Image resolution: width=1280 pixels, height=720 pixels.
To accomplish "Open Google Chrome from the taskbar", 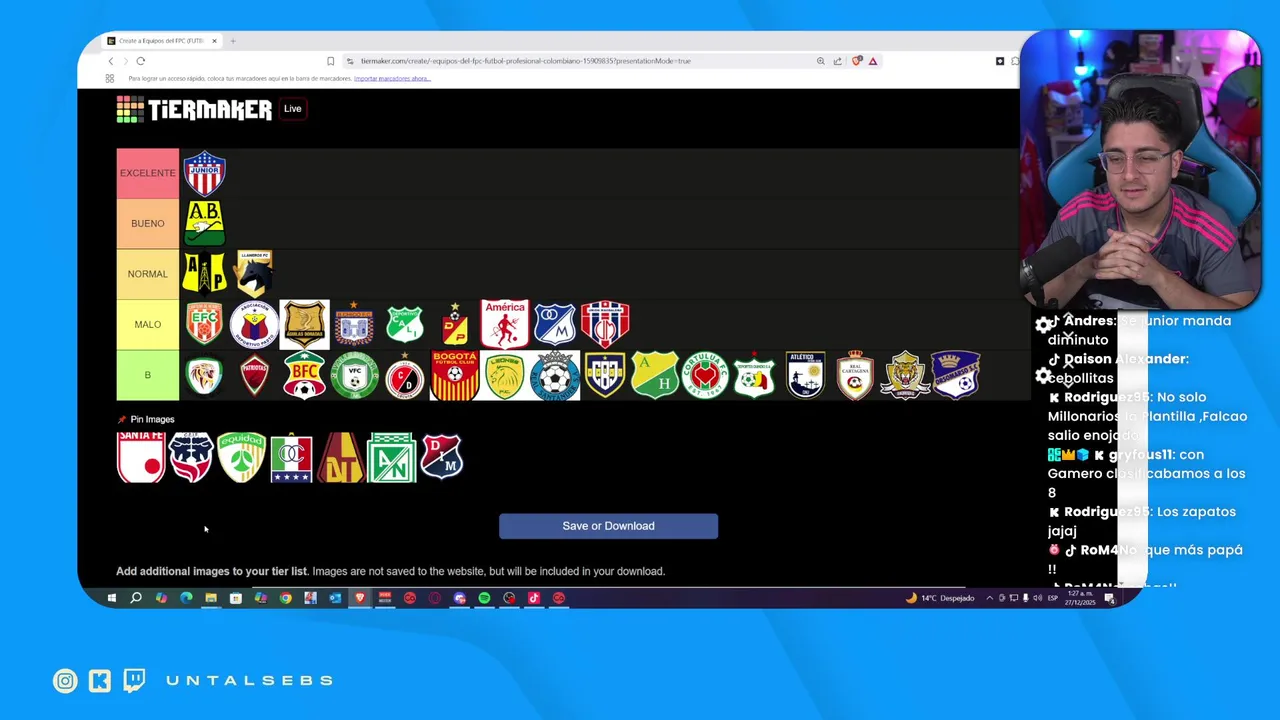I will point(285,598).
